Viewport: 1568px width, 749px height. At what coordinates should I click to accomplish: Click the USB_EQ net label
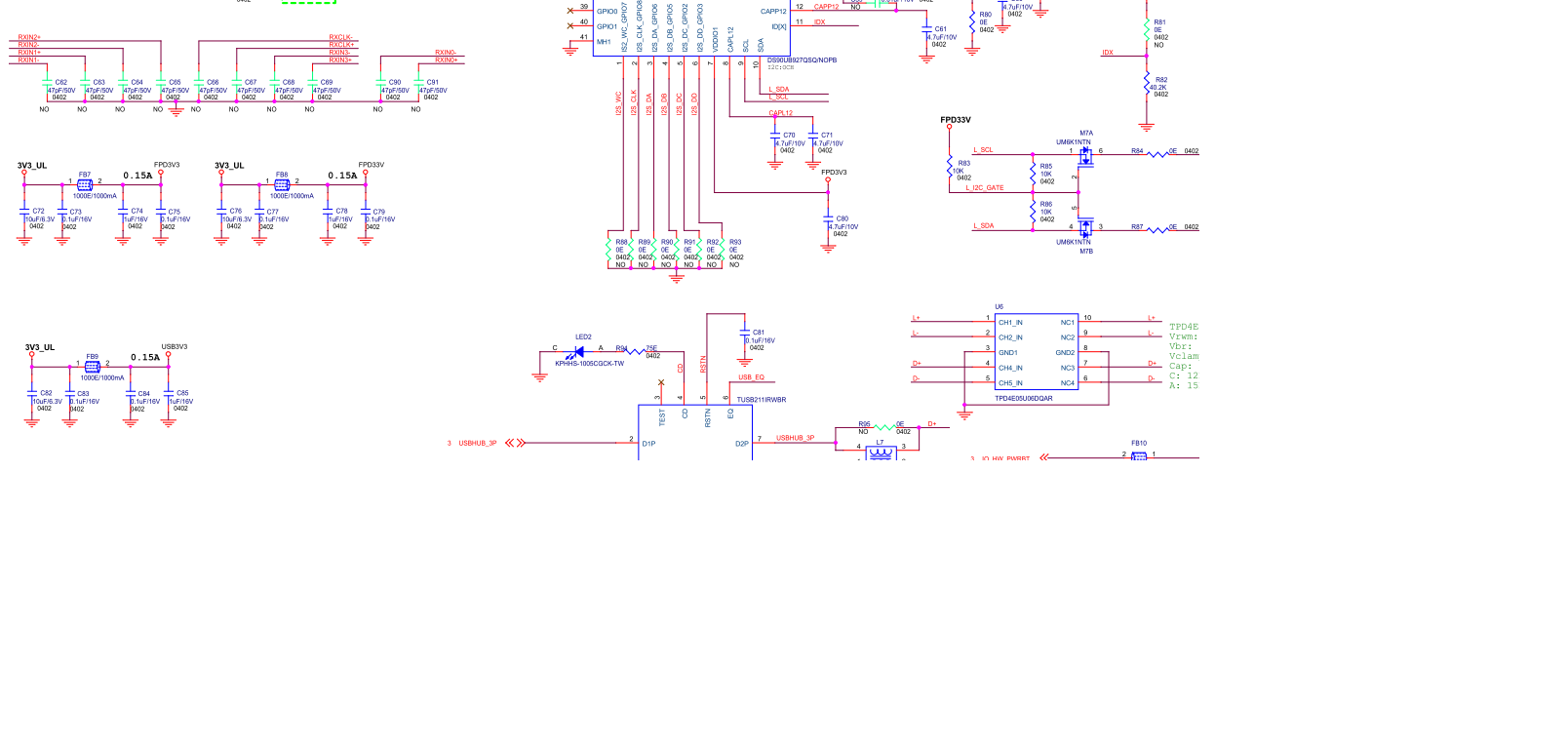751,377
